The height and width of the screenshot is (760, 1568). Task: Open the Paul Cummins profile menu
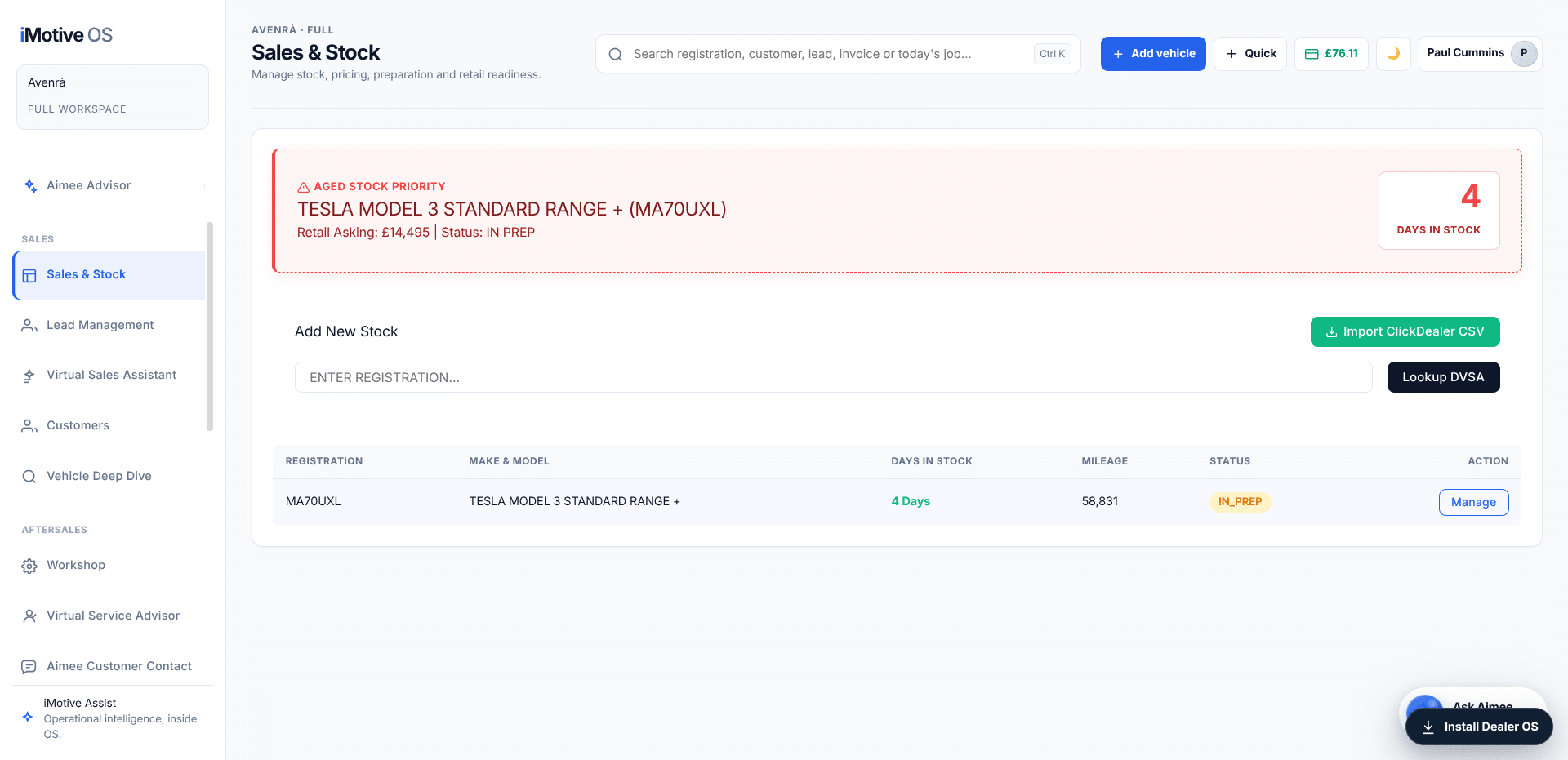pos(1480,54)
